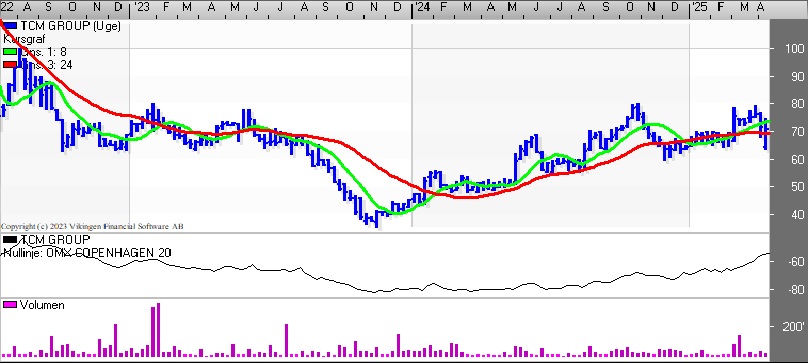This screenshot has height=363, width=810.
Task: Click the 90 value on price axis
Action: click(x=797, y=76)
